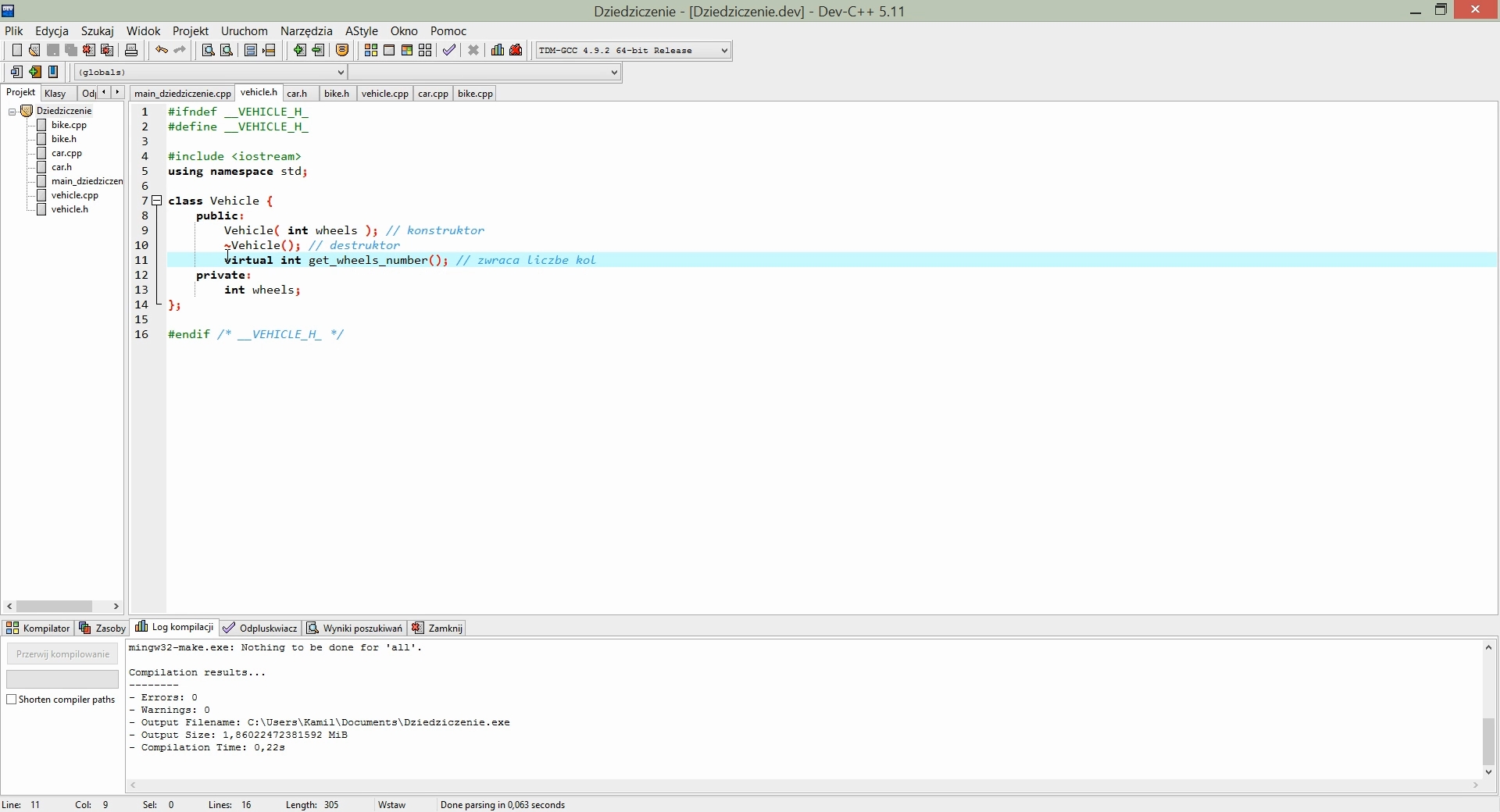Viewport: 1500px width, 812px height.
Task: Collapse the Vehicle class code fold
Action: point(157,201)
